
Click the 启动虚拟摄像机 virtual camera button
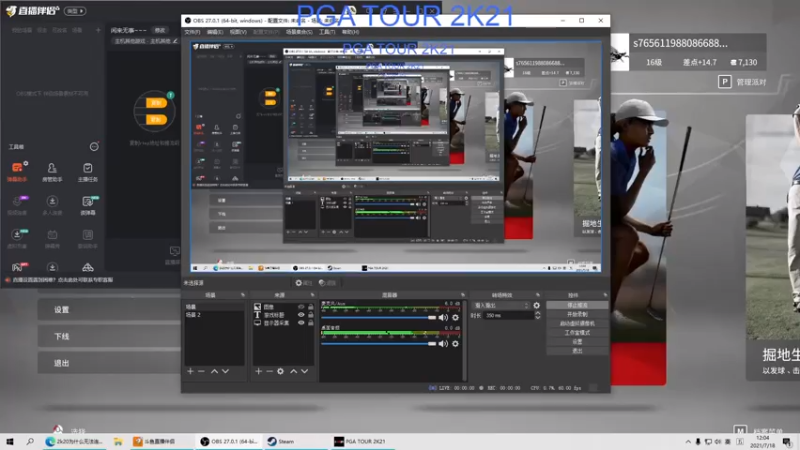[x=577, y=323]
